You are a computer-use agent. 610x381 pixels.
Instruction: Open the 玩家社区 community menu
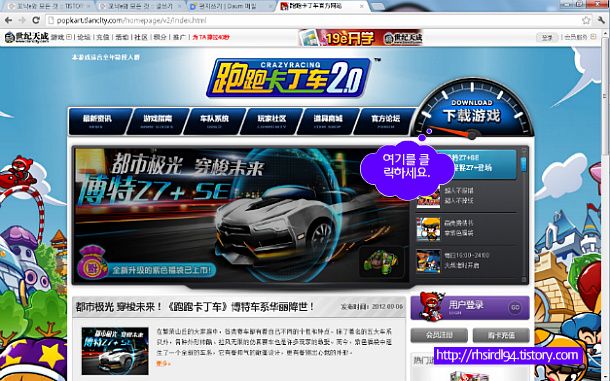click(x=272, y=121)
